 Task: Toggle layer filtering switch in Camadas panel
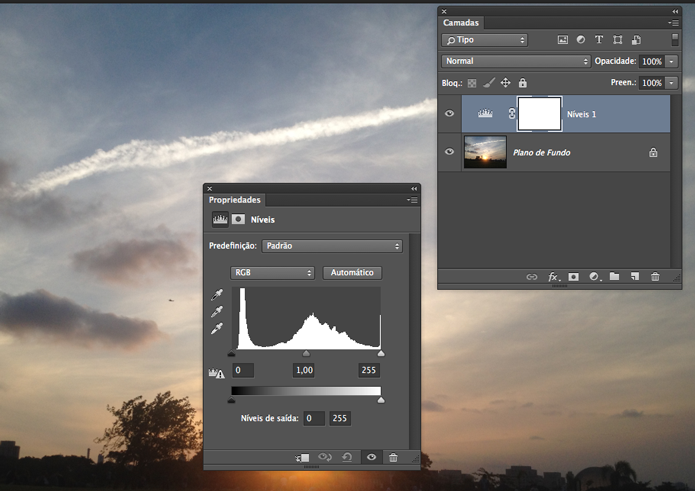tap(675, 40)
